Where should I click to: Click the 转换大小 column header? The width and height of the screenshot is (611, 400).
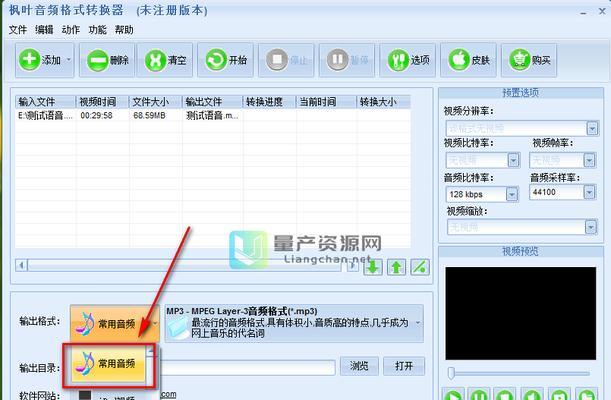383,102
